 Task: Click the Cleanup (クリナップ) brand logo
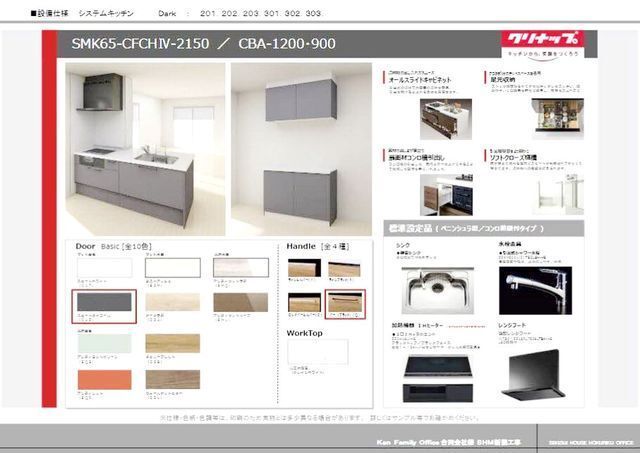point(537,44)
